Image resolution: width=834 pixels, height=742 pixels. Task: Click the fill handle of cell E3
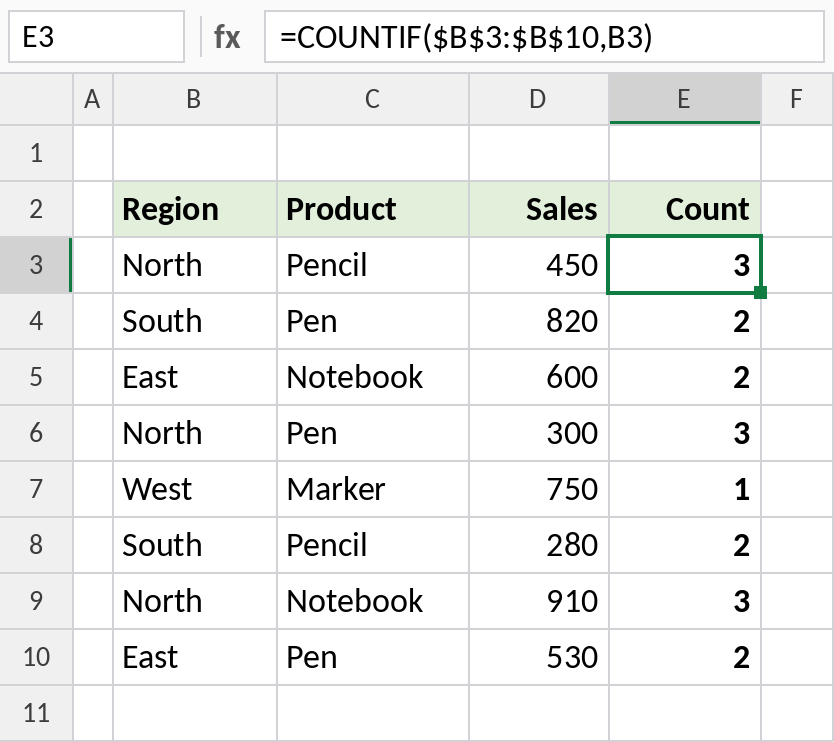[x=761, y=293]
